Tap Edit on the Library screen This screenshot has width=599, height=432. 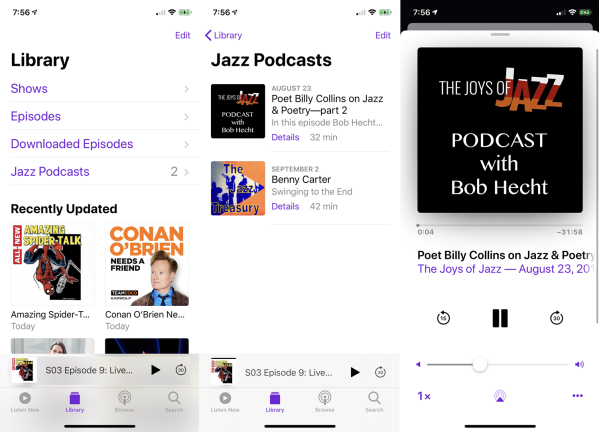tap(183, 35)
